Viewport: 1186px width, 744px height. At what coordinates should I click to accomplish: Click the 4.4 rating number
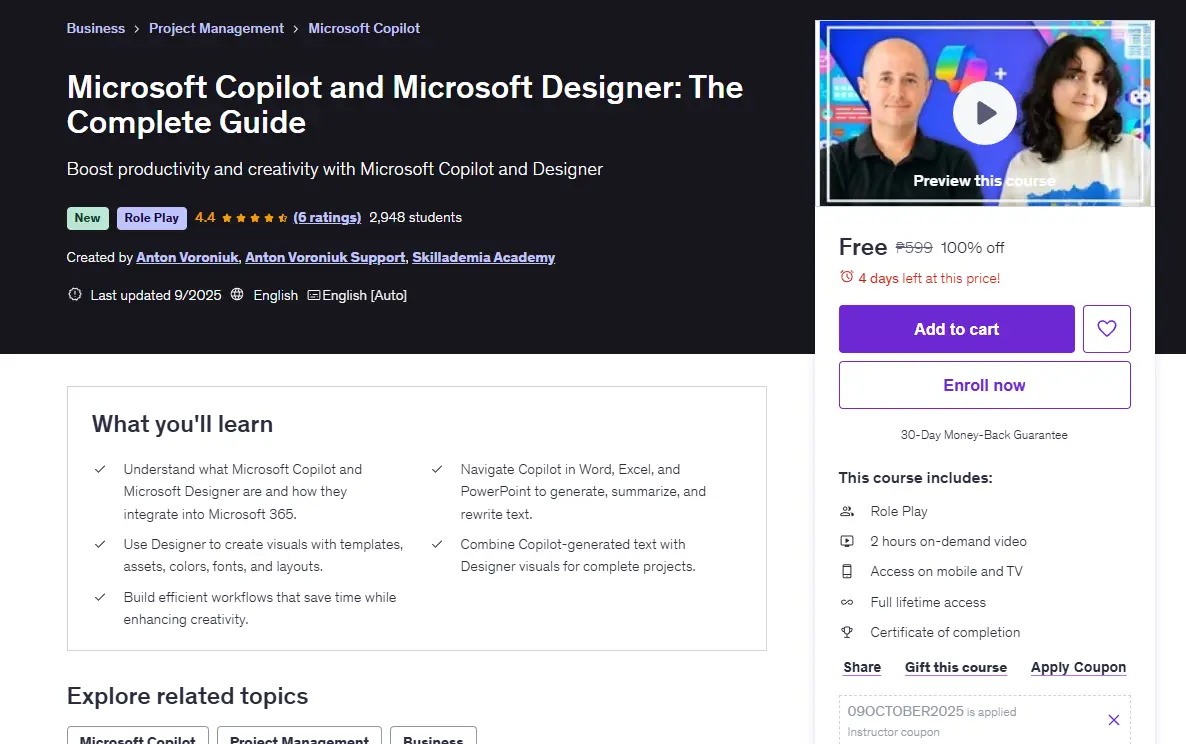click(x=205, y=217)
